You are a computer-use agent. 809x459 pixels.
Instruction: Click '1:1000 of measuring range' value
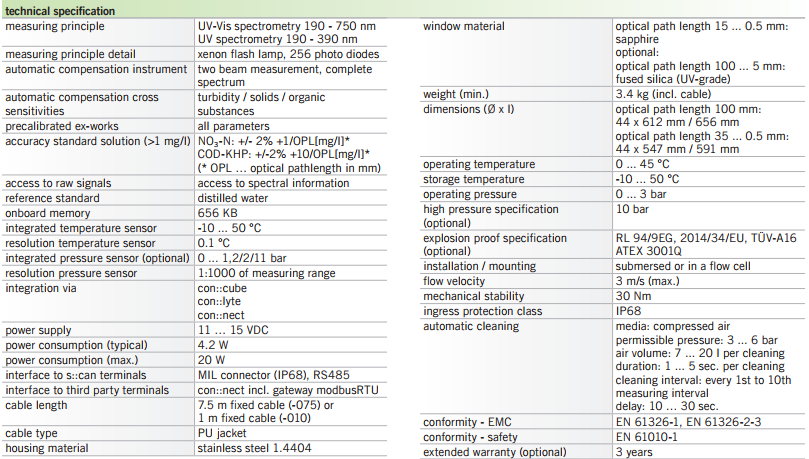tap(266, 273)
